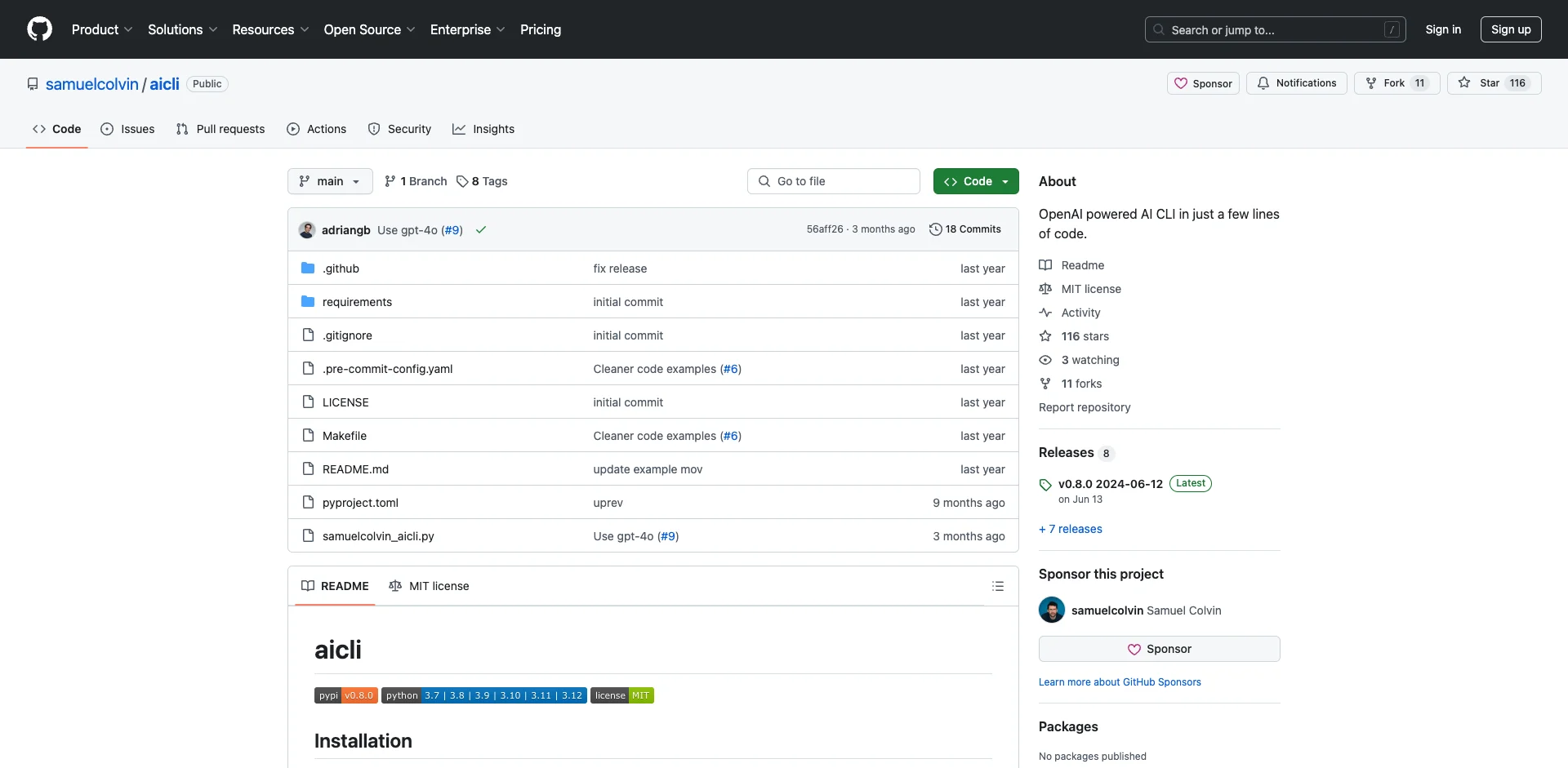Click the pypi v0.8.0 badge
Viewport: 1568px width, 768px height.
tap(345, 695)
